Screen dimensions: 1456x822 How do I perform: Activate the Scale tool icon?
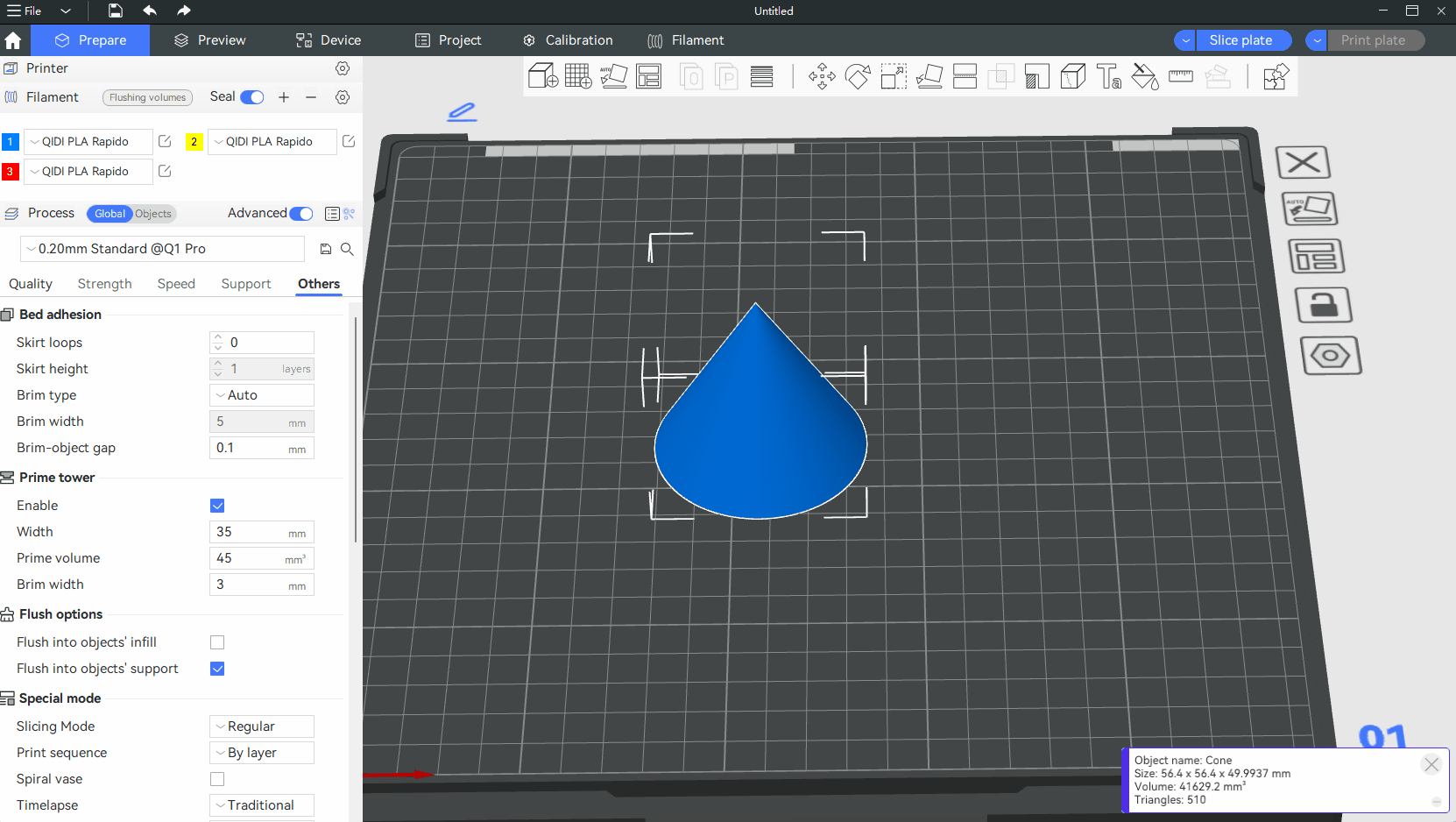(894, 77)
